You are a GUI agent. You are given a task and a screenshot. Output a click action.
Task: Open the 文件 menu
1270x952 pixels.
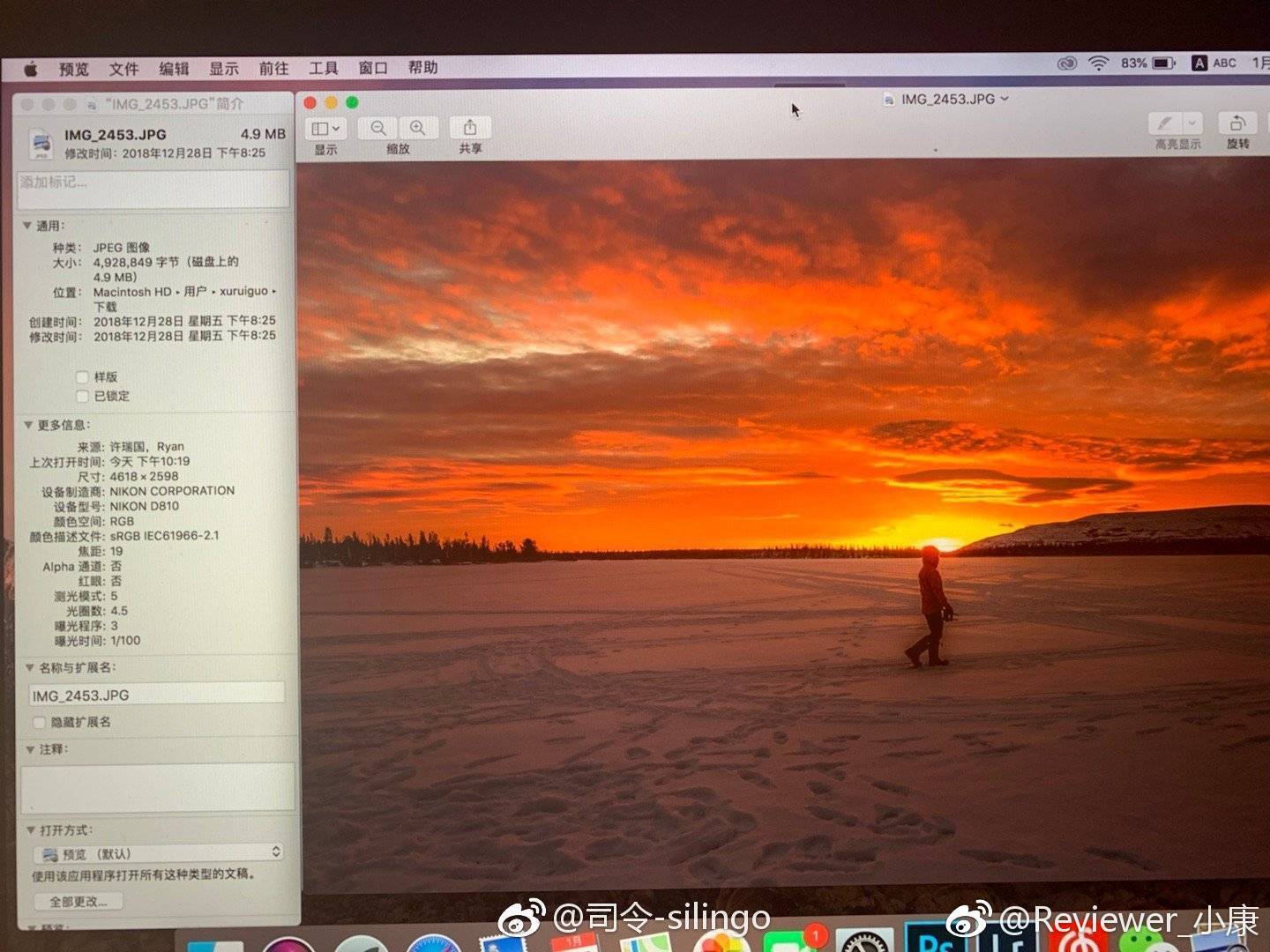(x=123, y=69)
